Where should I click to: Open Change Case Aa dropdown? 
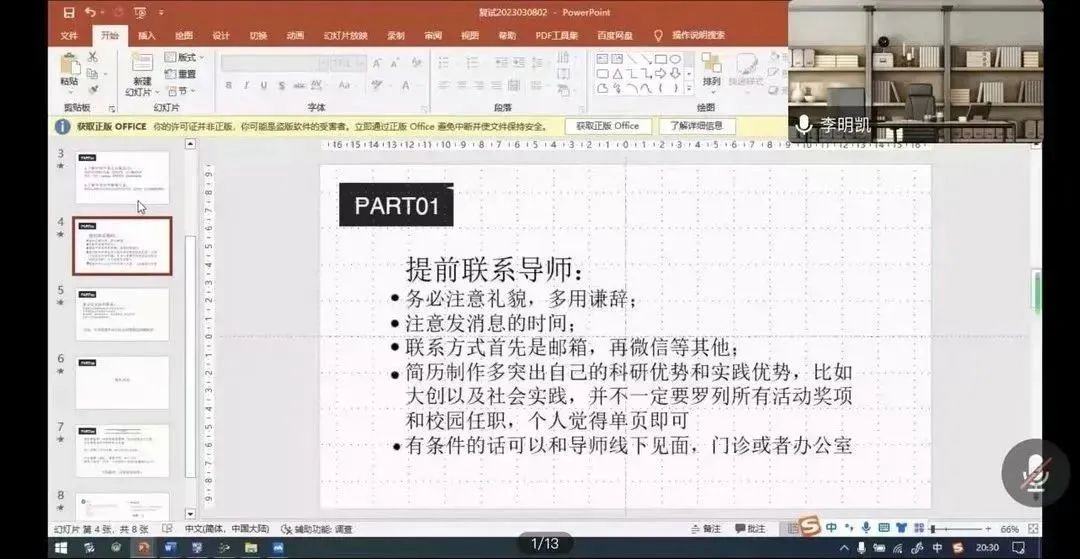pyautogui.click(x=344, y=85)
